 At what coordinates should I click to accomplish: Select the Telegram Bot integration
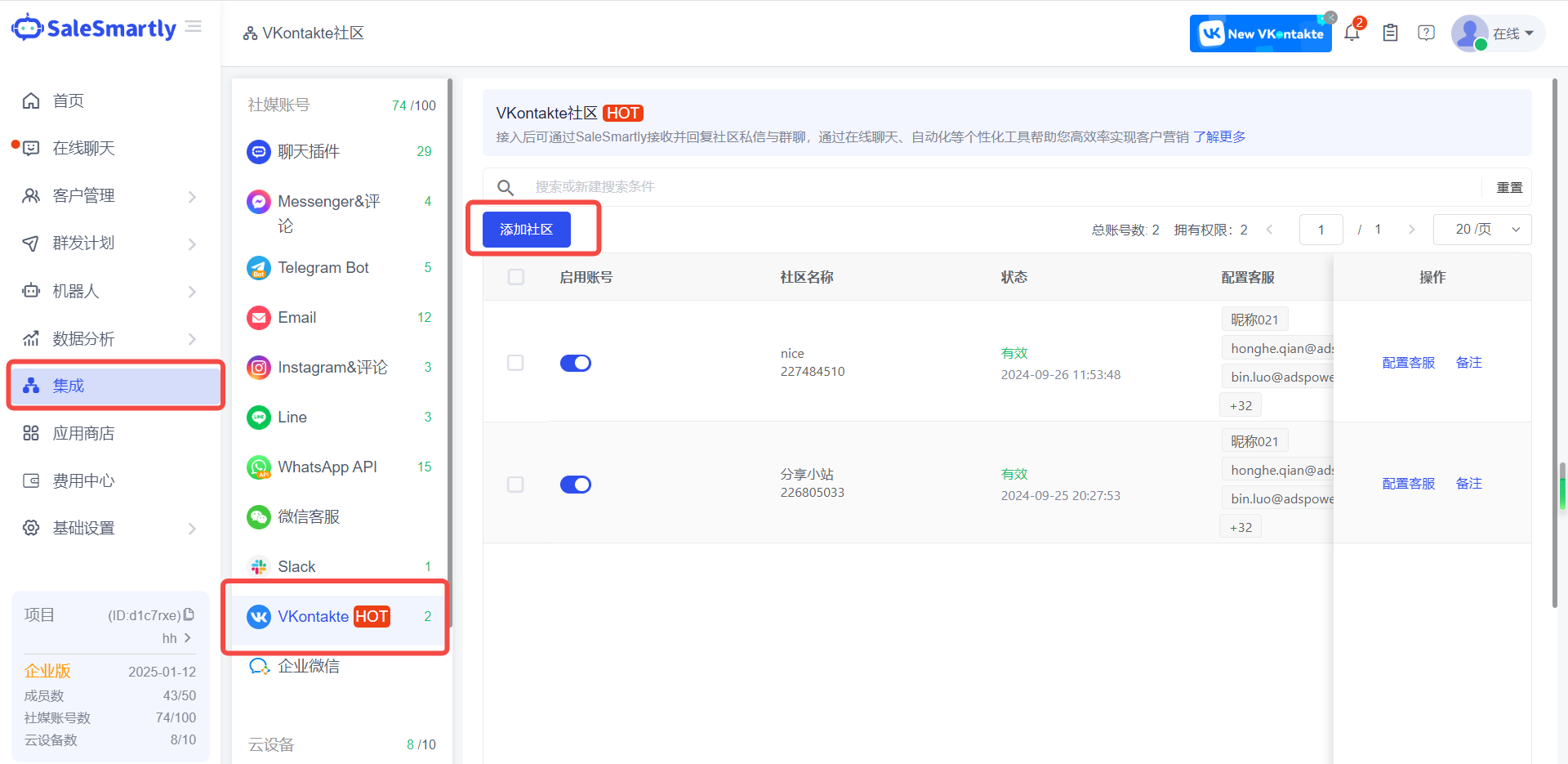[323, 267]
